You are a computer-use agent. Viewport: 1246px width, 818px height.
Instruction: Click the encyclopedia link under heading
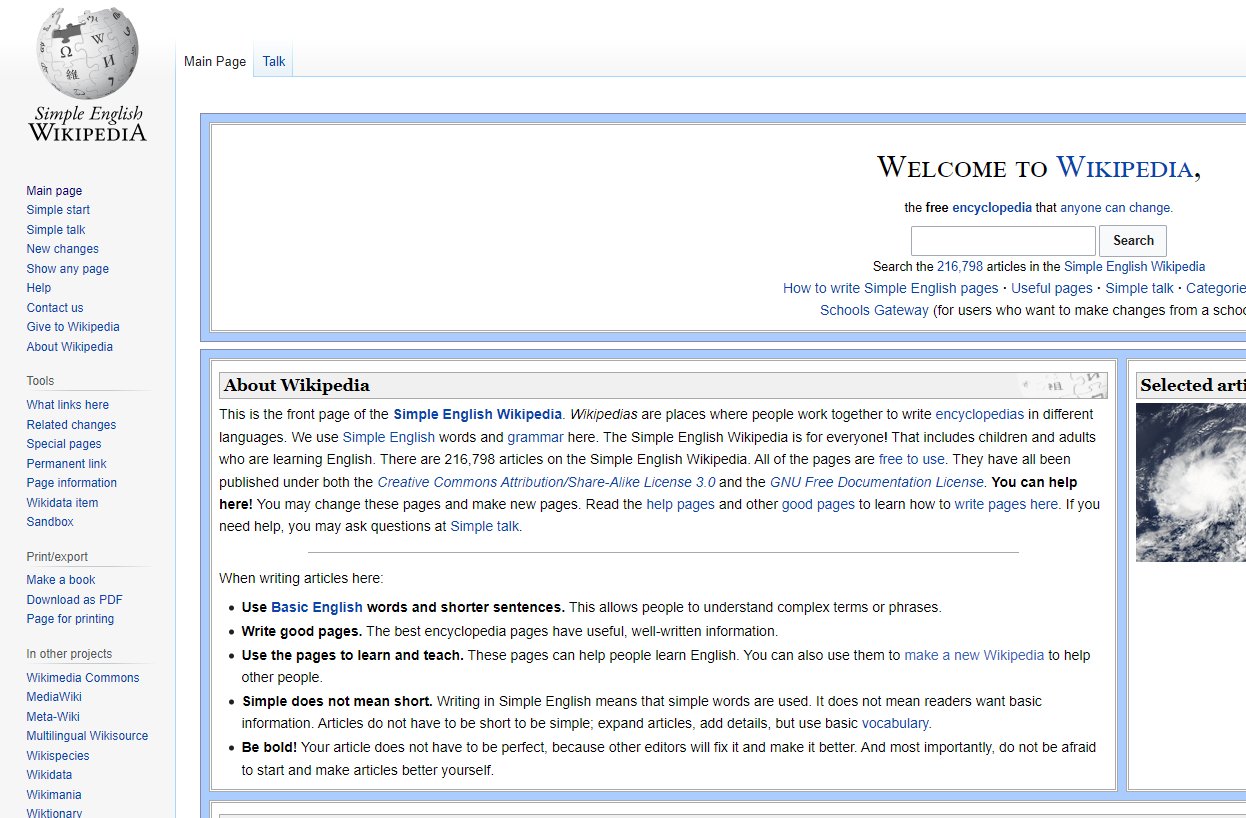992,208
